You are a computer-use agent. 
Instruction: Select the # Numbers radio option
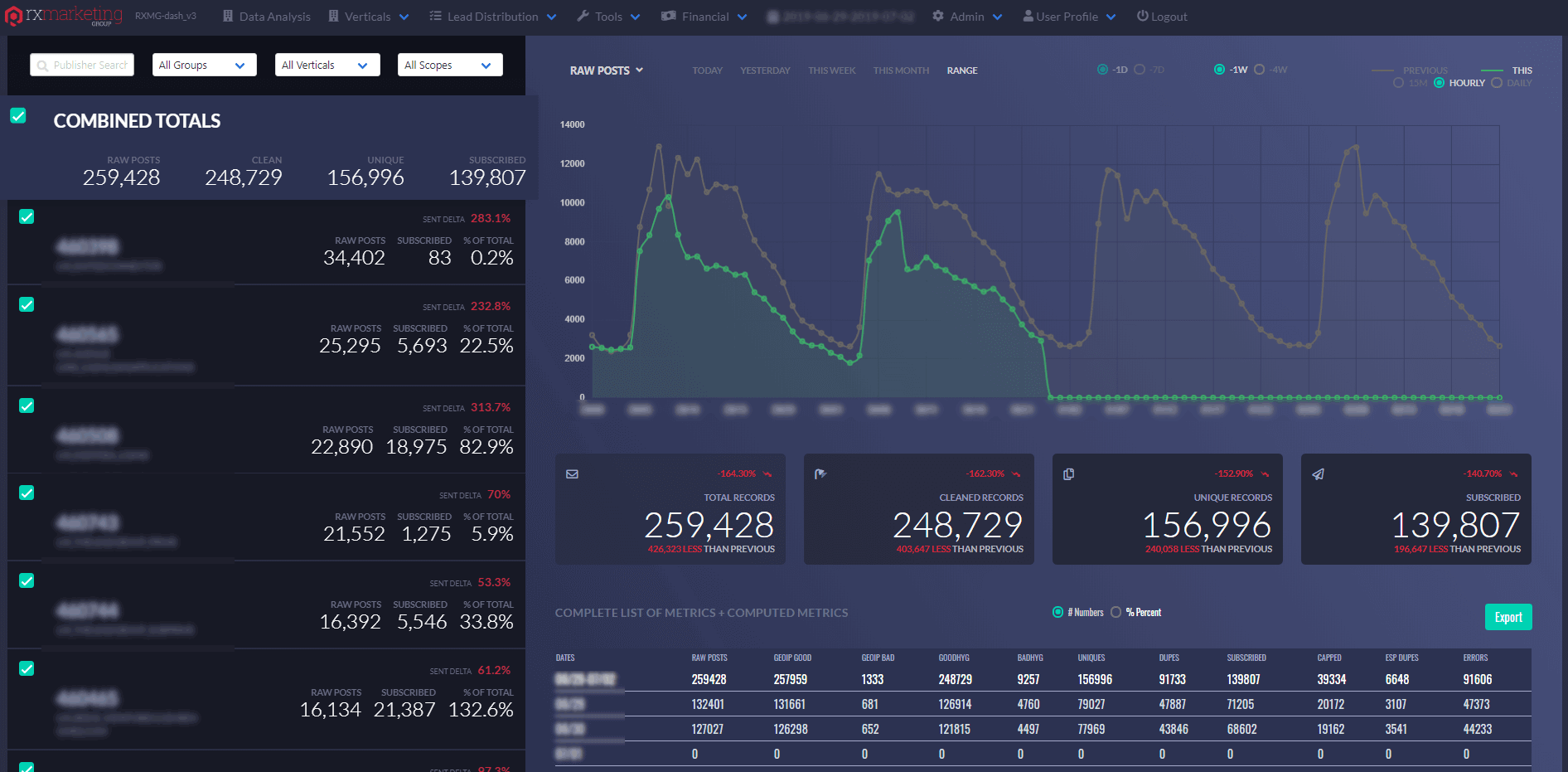(x=1057, y=612)
